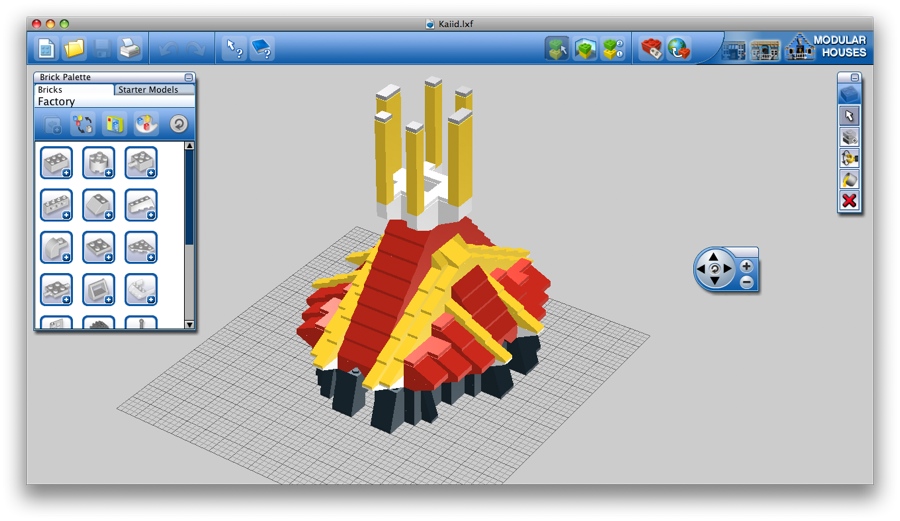Select the Delete red X tool
Image resolution: width=900 pixels, height=521 pixels.
point(849,201)
